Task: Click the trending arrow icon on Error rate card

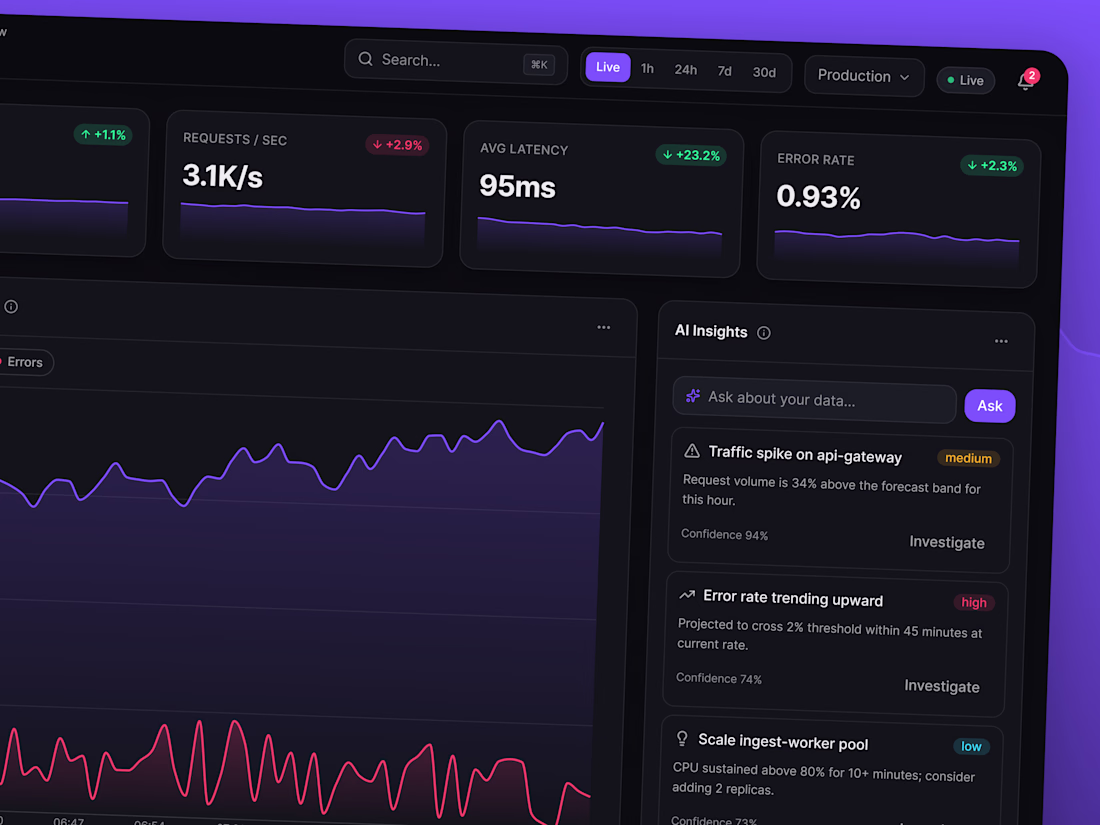Action: coord(687,595)
